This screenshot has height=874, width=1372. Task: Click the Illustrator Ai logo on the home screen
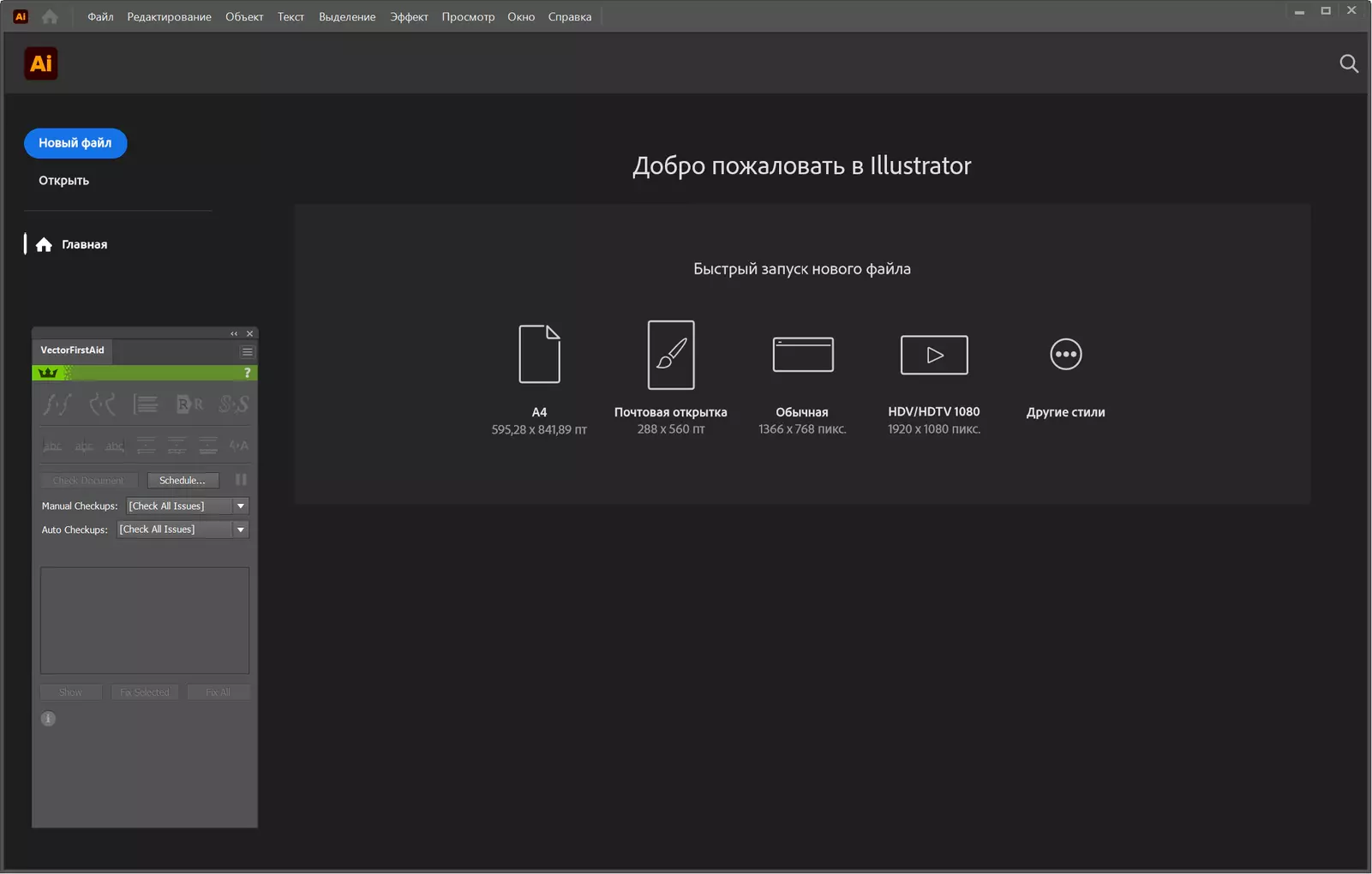[41, 63]
